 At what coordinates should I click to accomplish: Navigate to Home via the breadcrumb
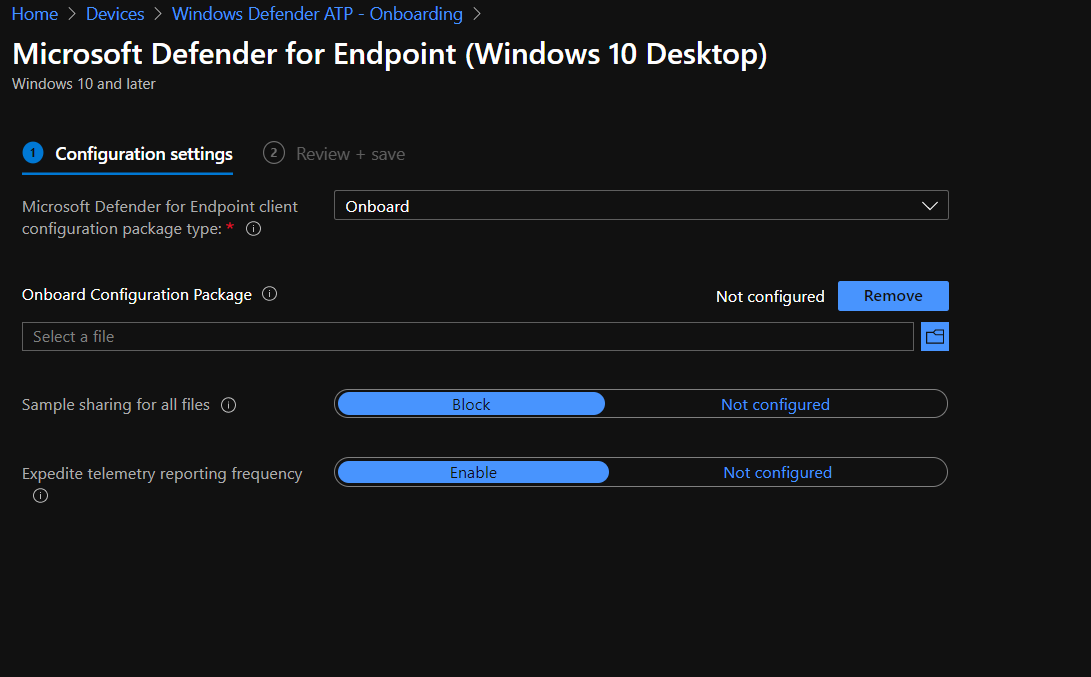(x=34, y=13)
